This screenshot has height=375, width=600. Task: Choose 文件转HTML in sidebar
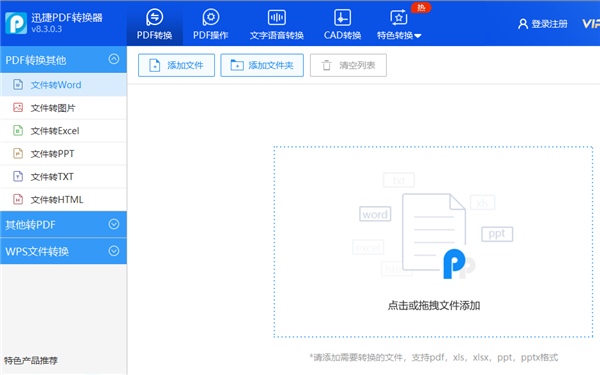pyautogui.click(x=64, y=199)
